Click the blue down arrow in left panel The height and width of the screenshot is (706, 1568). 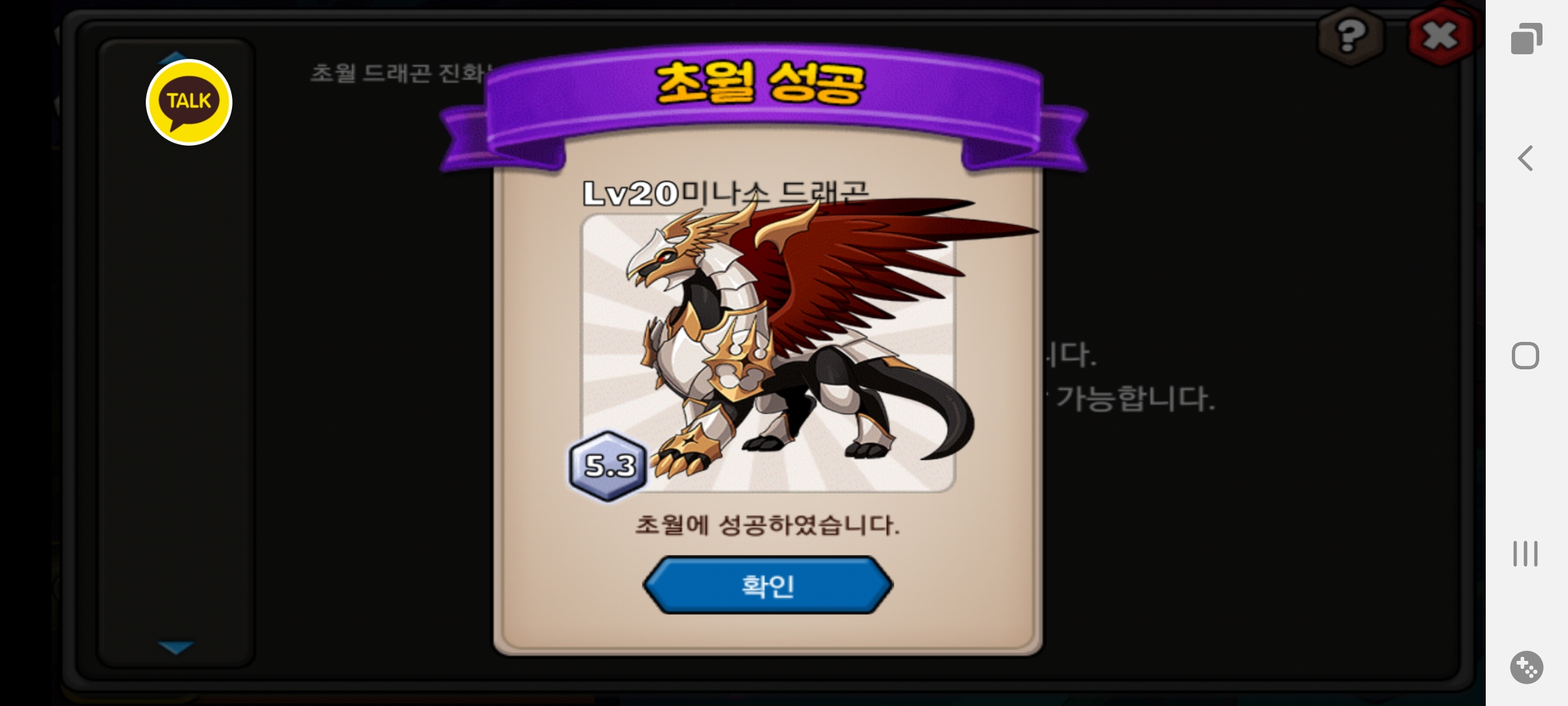(x=176, y=647)
